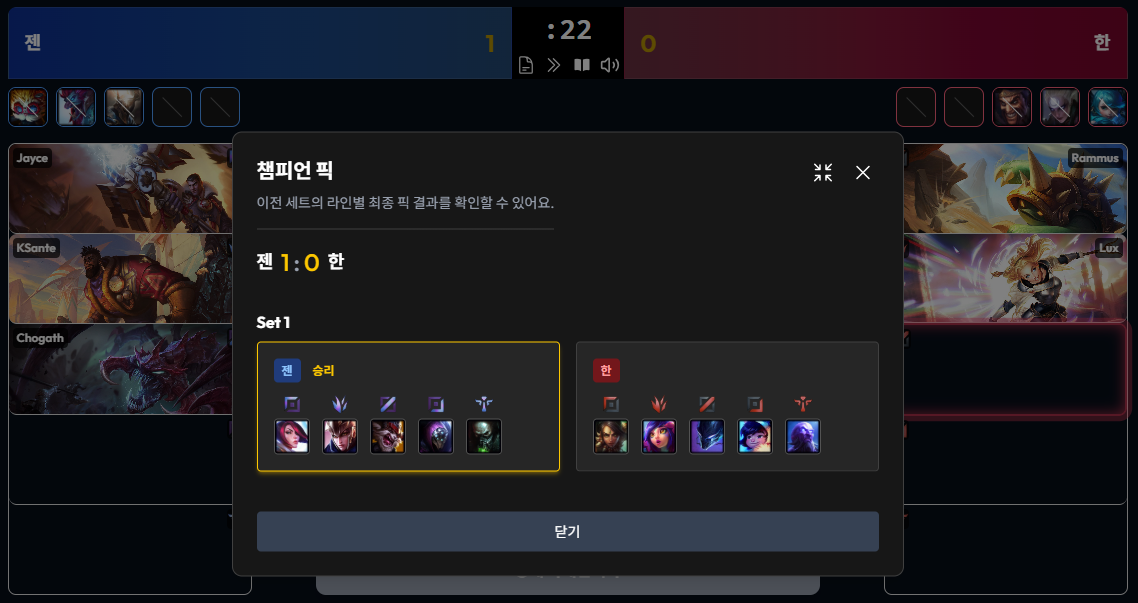Click the red team support role icon
1138x603 pixels.
tap(803, 404)
